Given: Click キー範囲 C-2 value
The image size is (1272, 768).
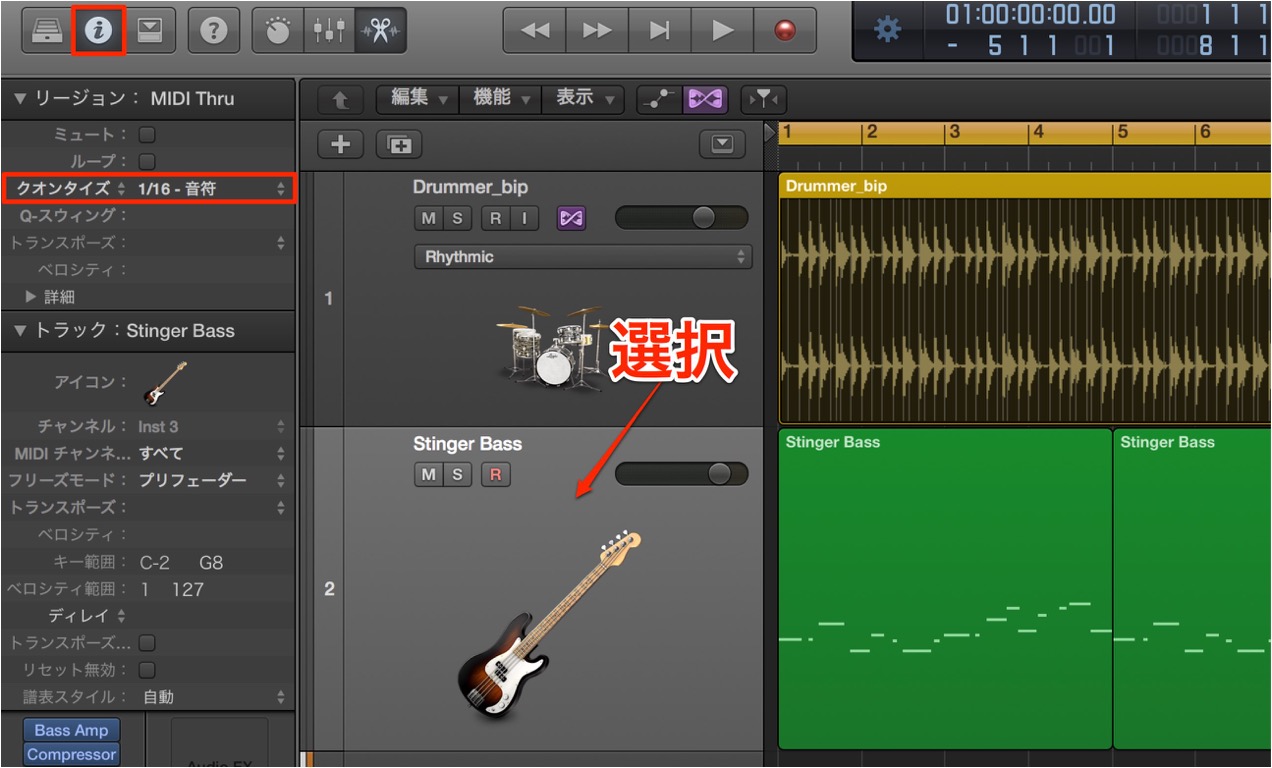Looking at the screenshot, I should click(x=154, y=562).
